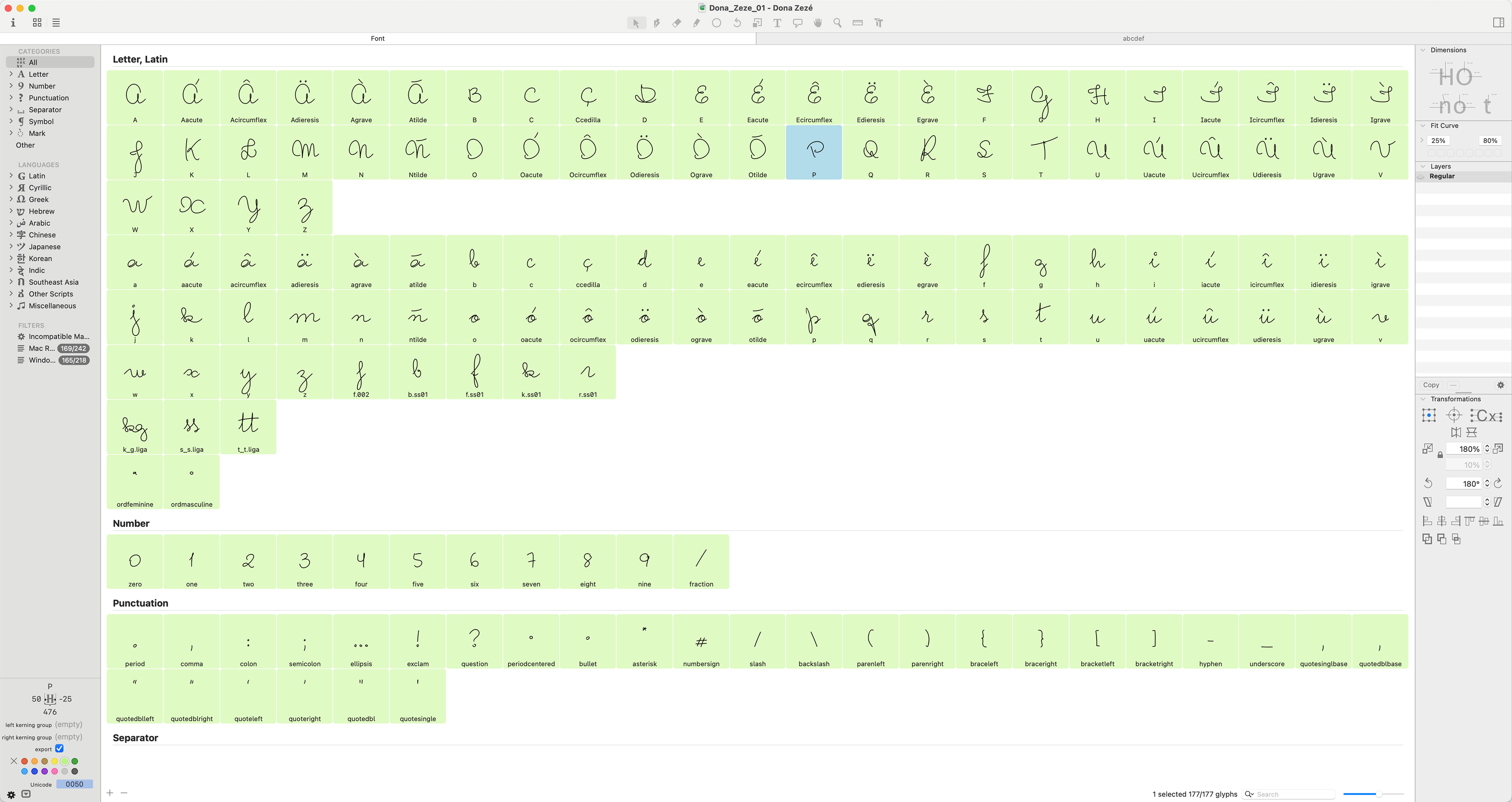Select the transform-box origin grid

pos(1429,416)
